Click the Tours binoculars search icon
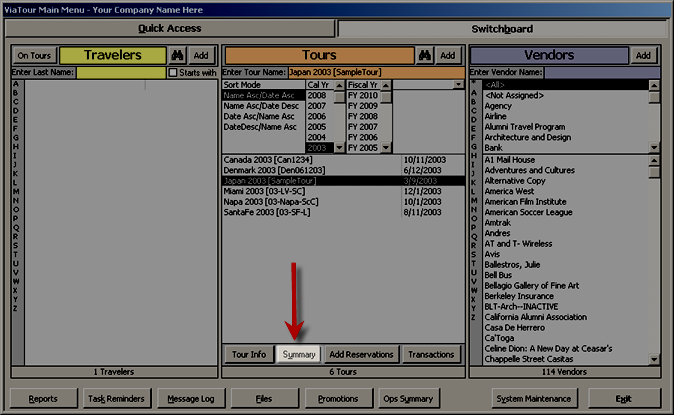 click(423, 56)
